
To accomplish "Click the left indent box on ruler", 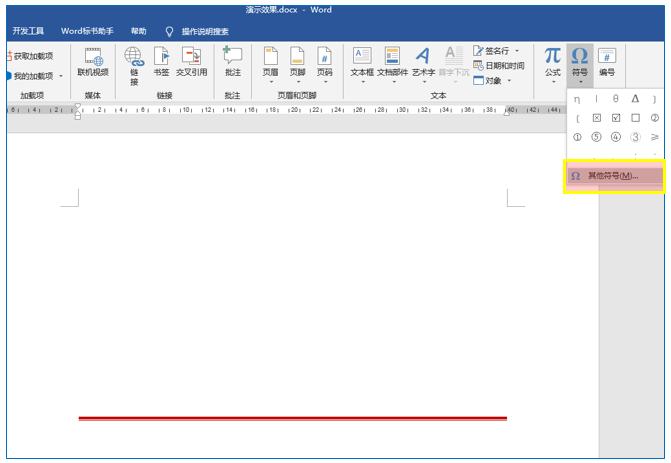I will [77, 117].
